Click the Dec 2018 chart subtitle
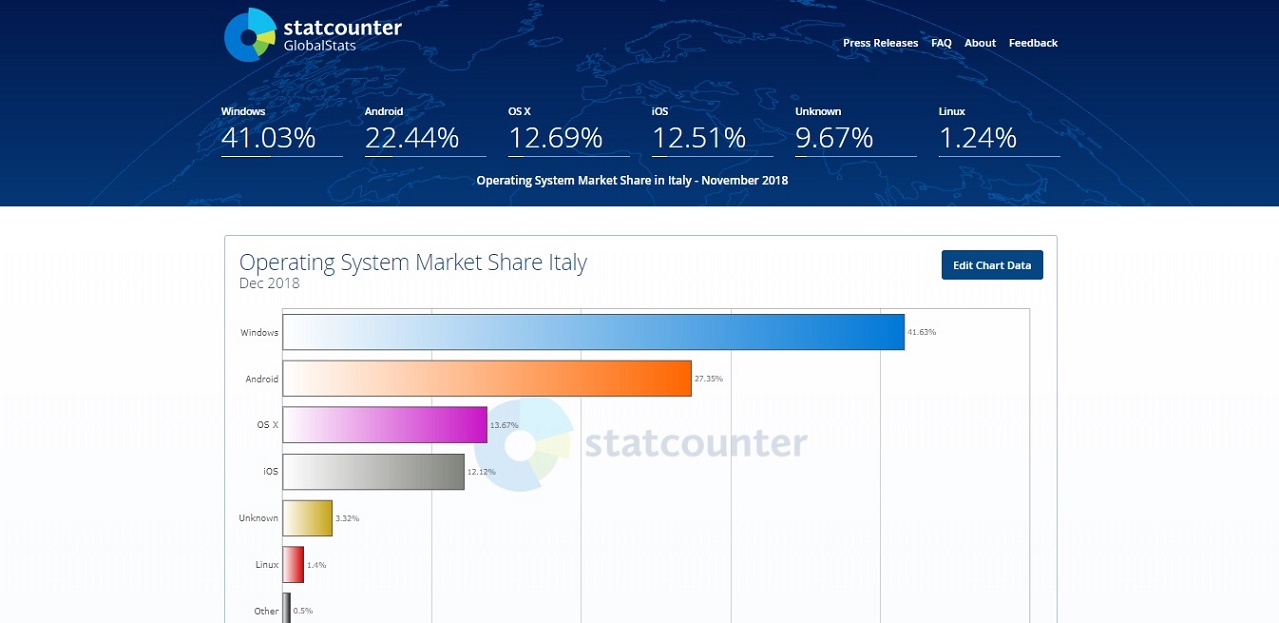This screenshot has height=623, width=1279. point(269,283)
